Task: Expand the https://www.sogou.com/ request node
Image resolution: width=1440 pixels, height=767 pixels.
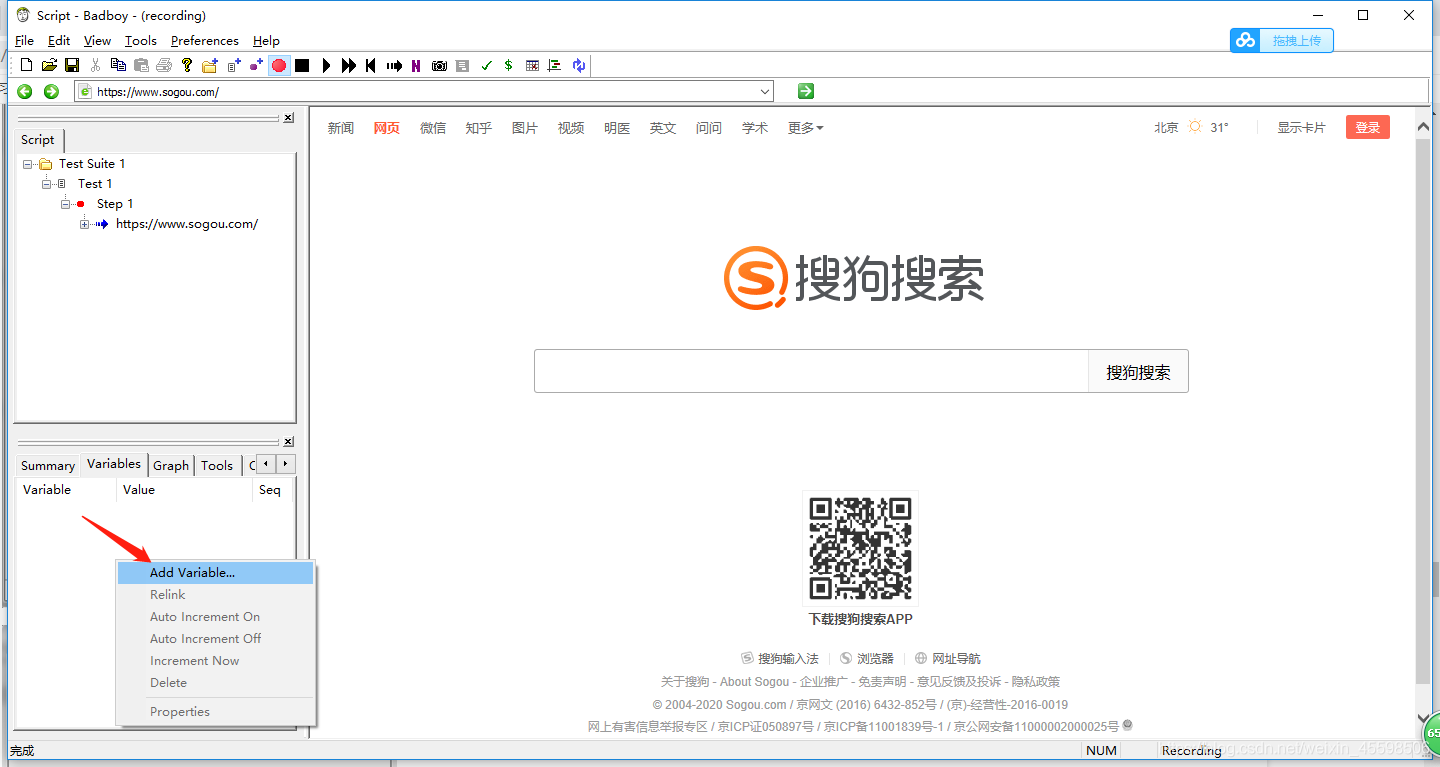Action: (x=85, y=224)
